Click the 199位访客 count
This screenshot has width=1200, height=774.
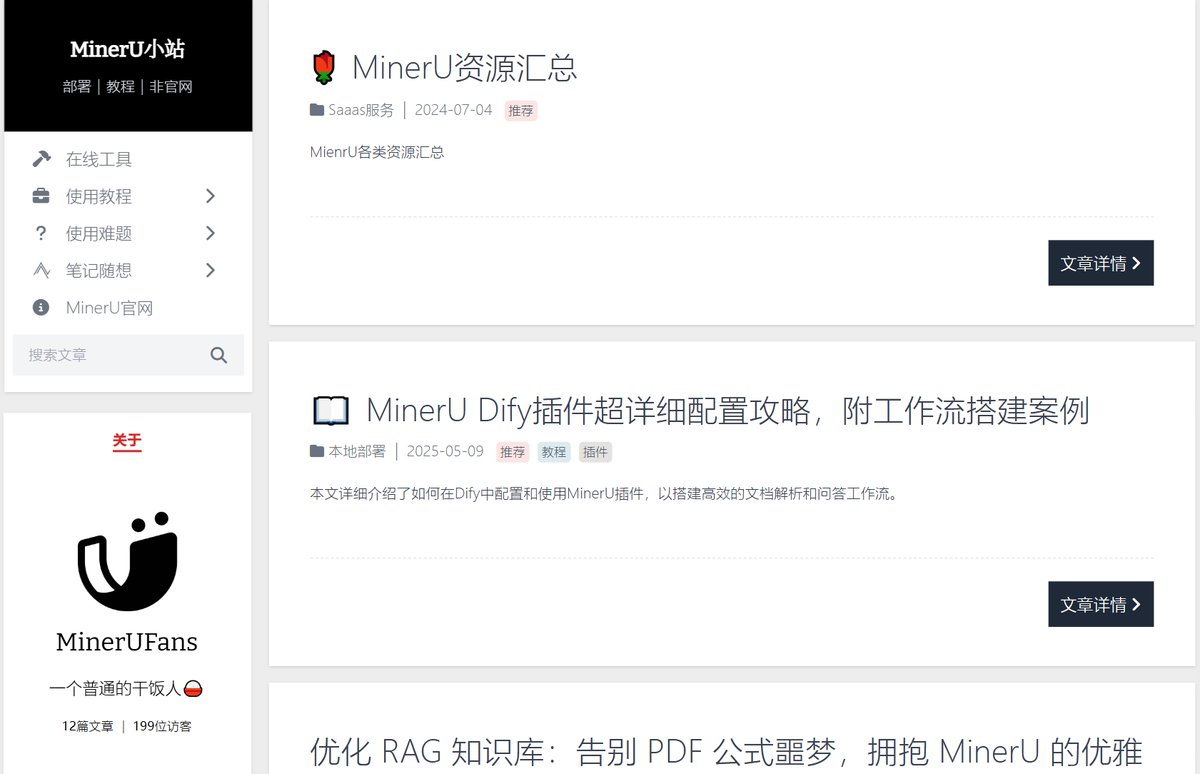[x=162, y=726]
